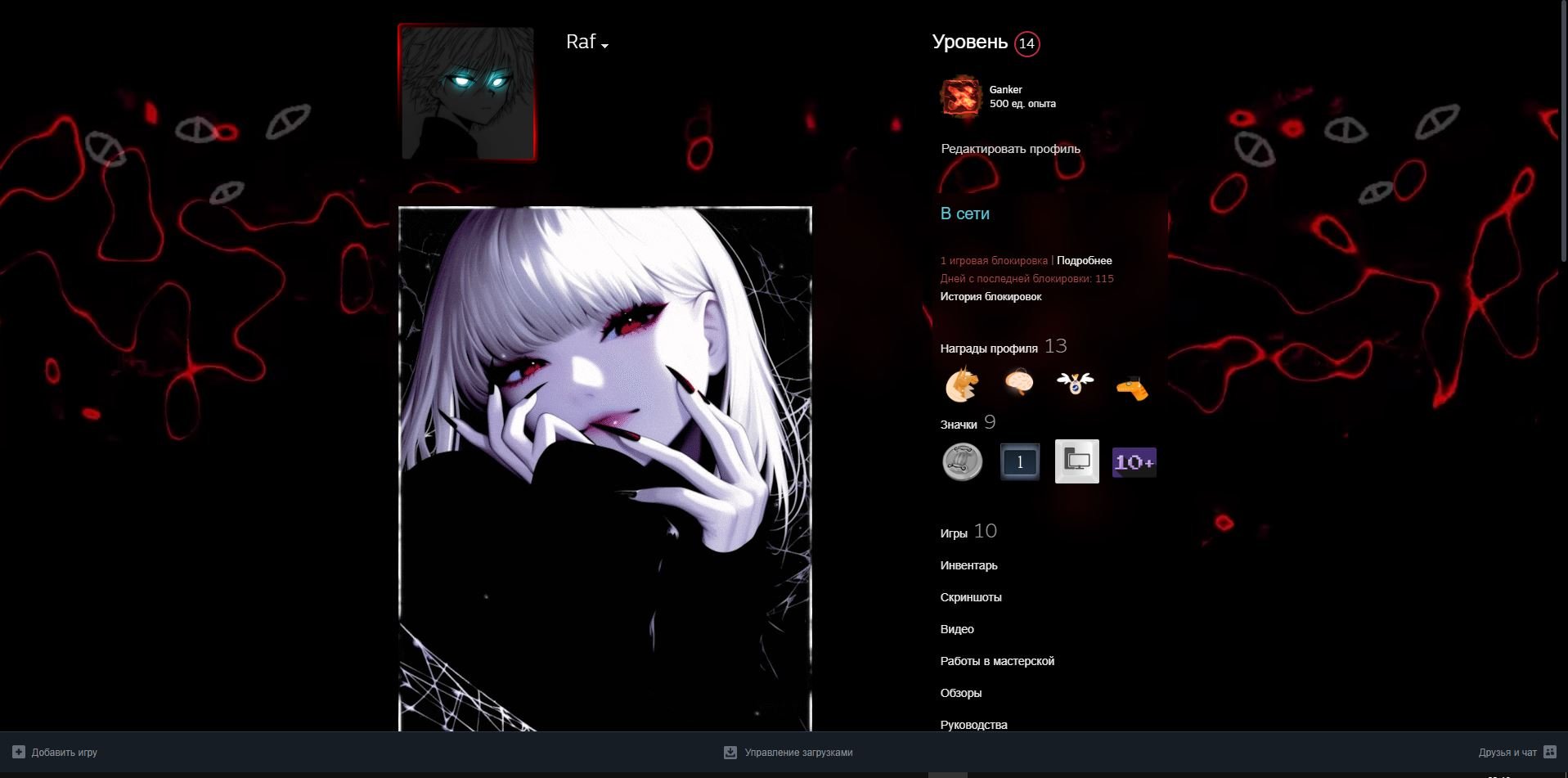Click the horse-head profile award icon
This screenshot has width=1568, height=778.
point(962,384)
